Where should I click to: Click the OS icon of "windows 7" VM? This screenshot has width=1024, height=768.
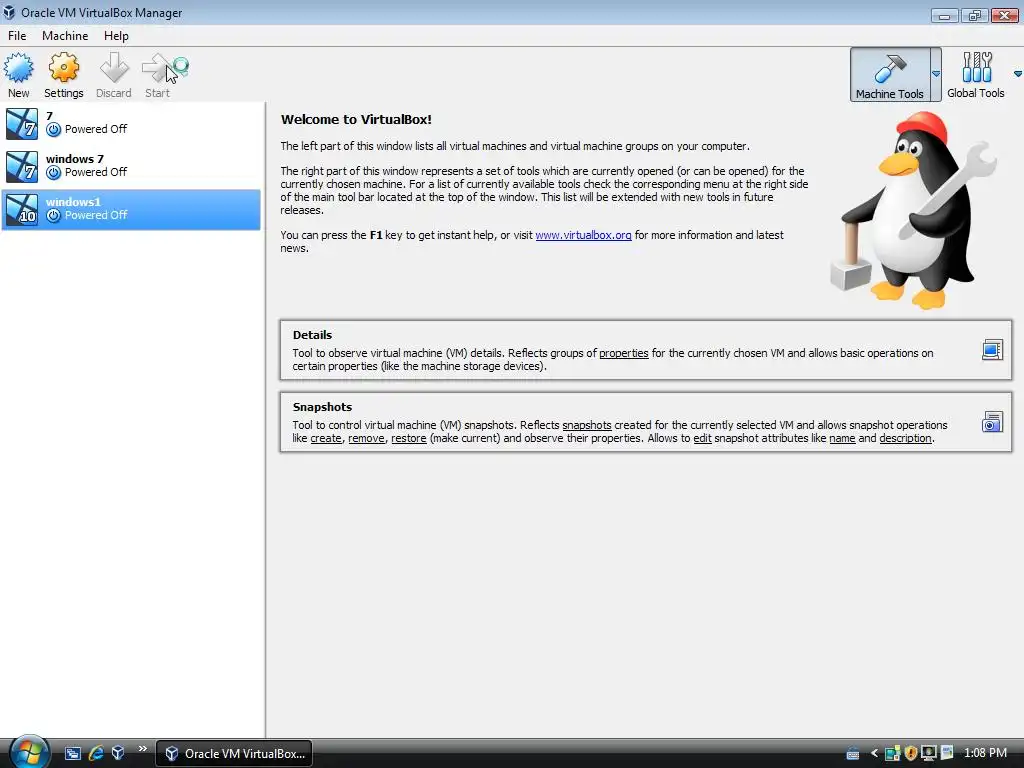(x=22, y=167)
